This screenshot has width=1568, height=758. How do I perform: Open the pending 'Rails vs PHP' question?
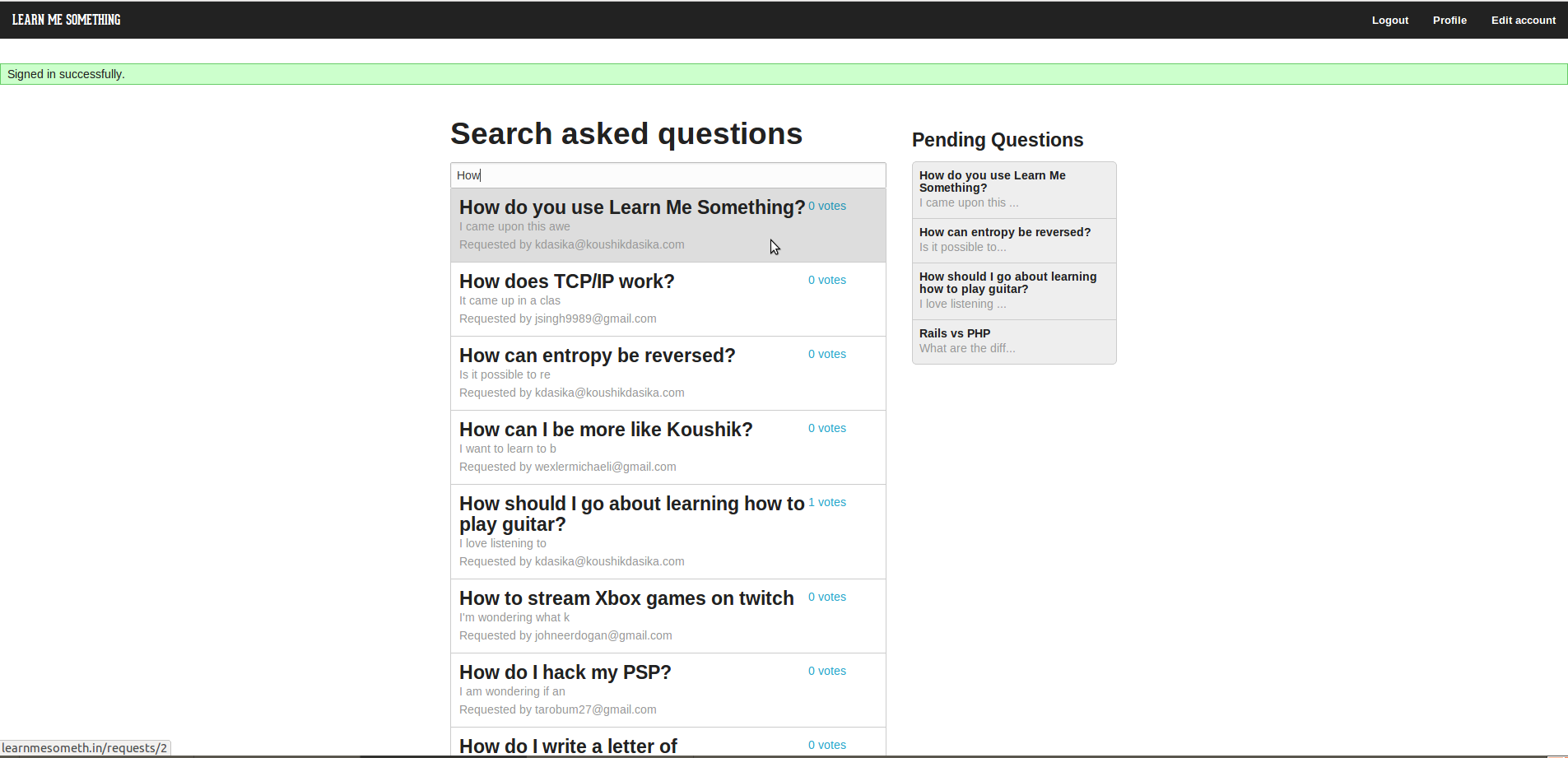[954, 334]
